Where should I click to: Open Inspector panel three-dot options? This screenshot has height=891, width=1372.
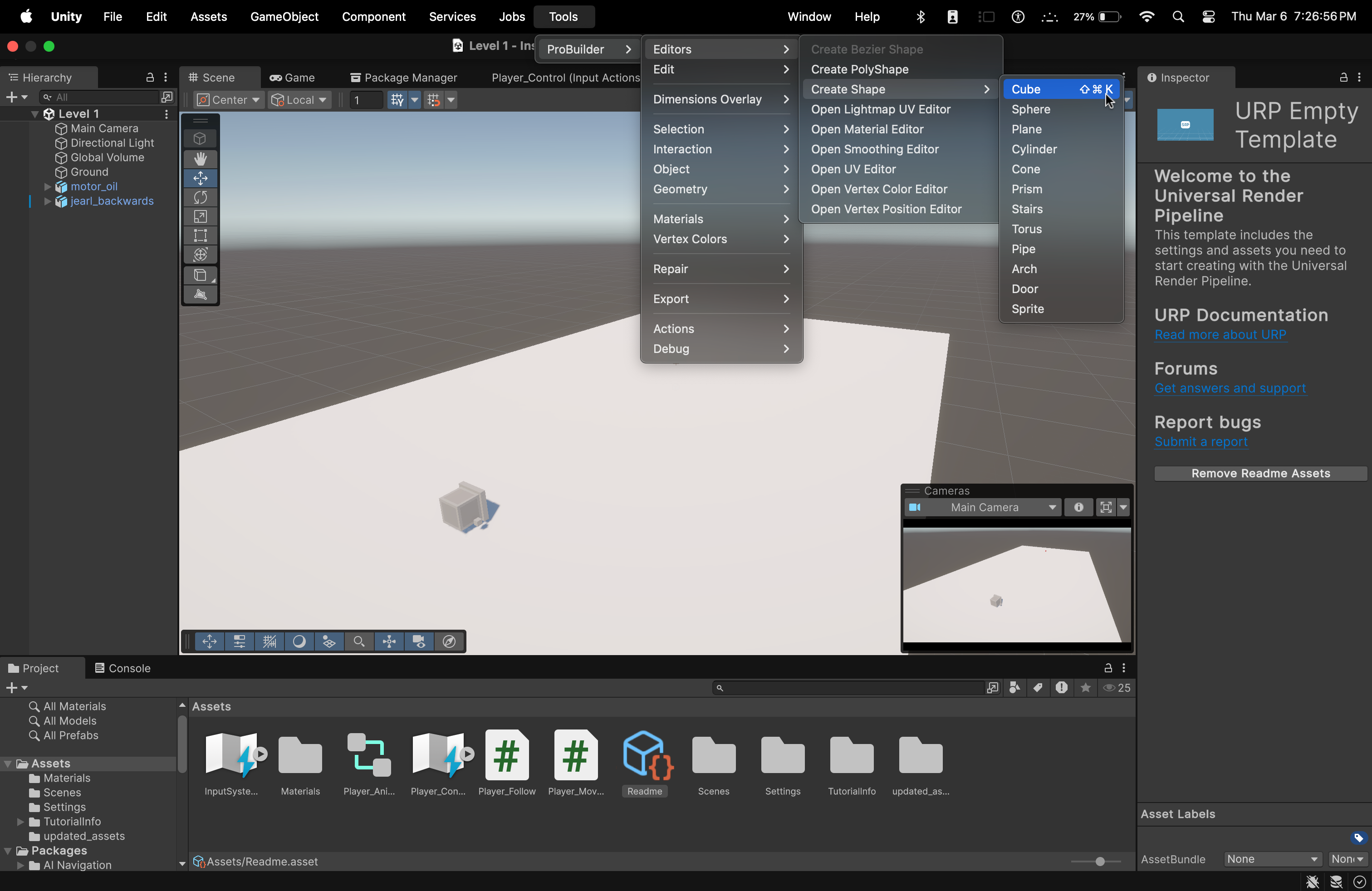[x=1359, y=77]
